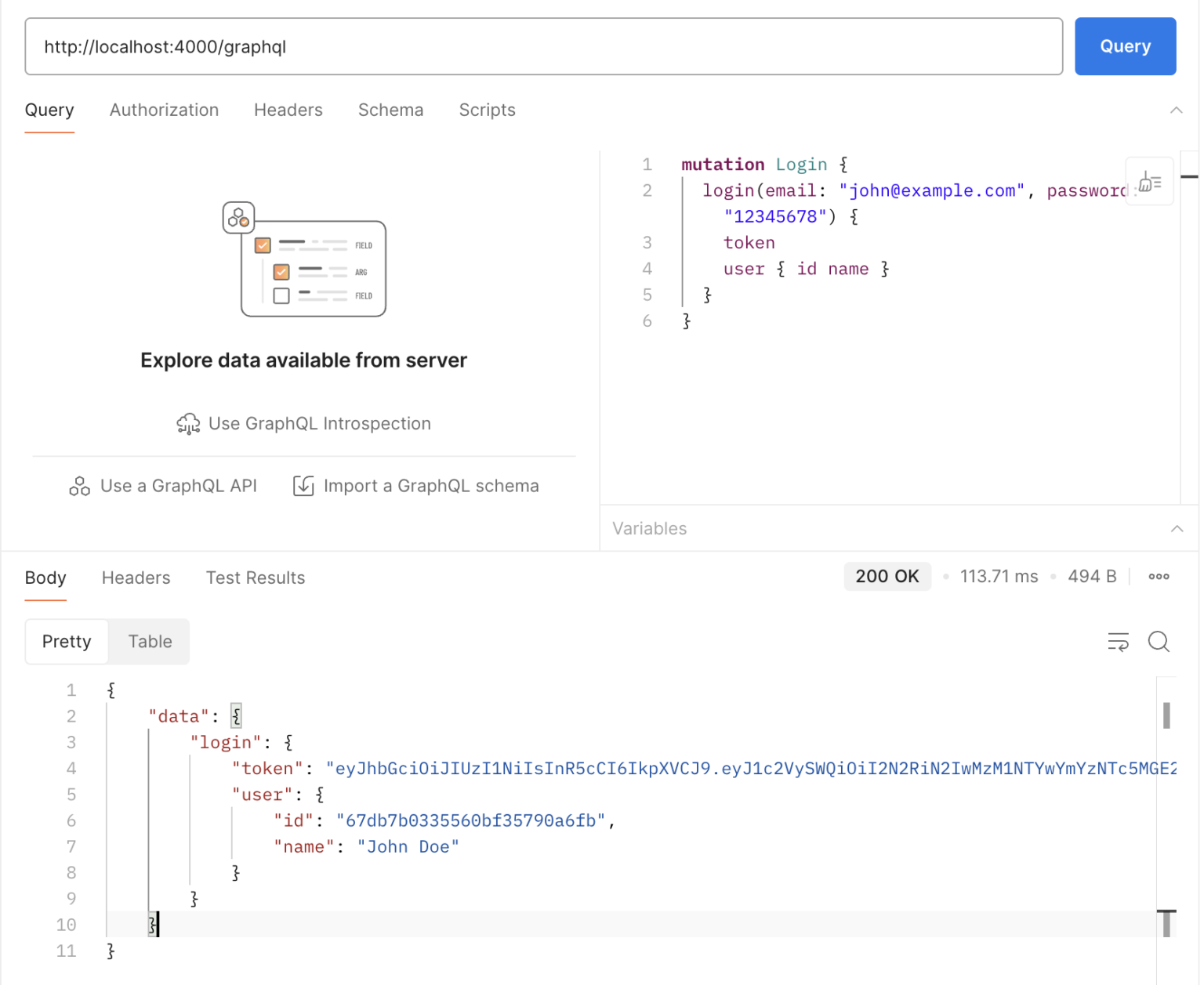Toggle word wrap in the response body
This screenshot has height=985, width=1204.
(1118, 641)
